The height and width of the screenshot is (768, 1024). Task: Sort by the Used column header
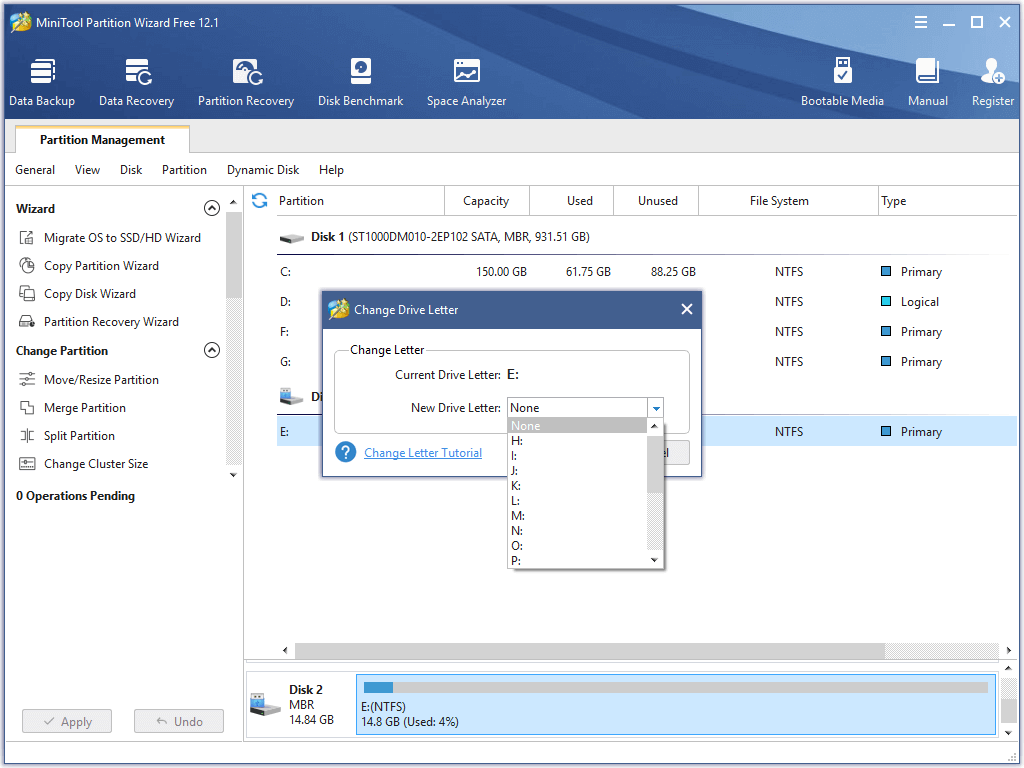pyautogui.click(x=571, y=200)
